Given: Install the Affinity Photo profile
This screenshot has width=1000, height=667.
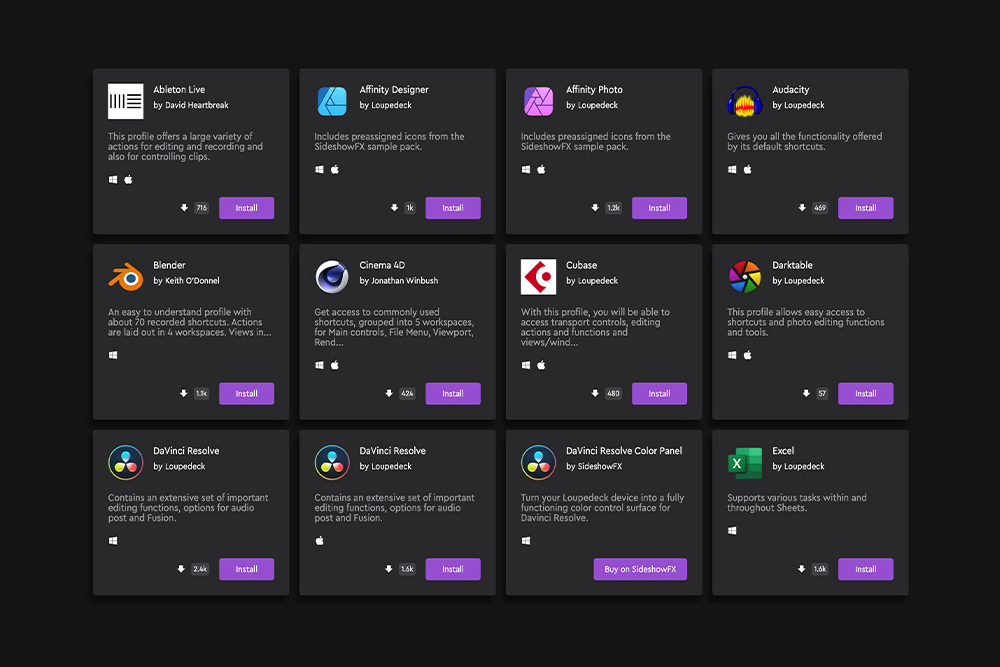Looking at the screenshot, I should (659, 208).
